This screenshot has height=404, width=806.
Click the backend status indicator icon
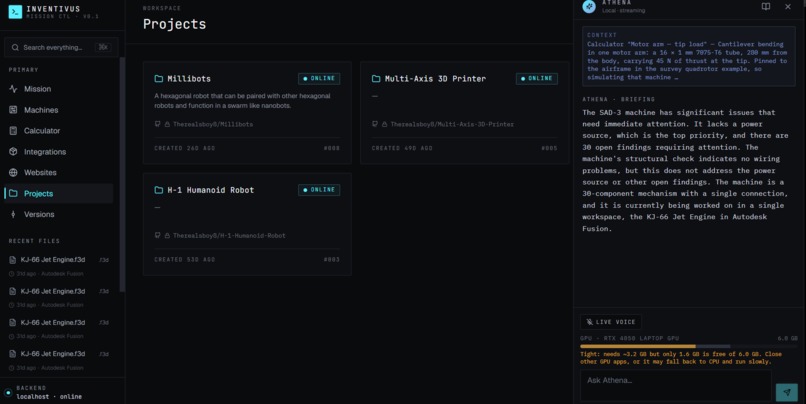[x=8, y=393]
